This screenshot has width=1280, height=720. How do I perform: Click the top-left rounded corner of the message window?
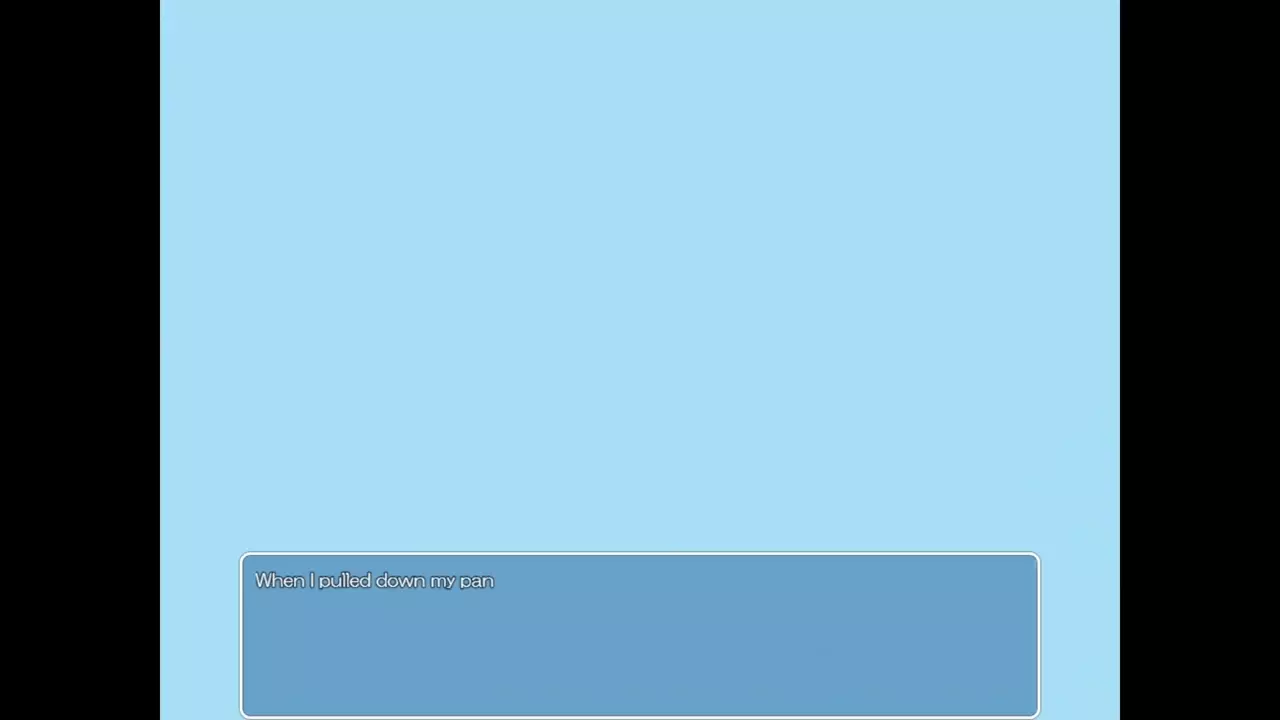coord(245,557)
